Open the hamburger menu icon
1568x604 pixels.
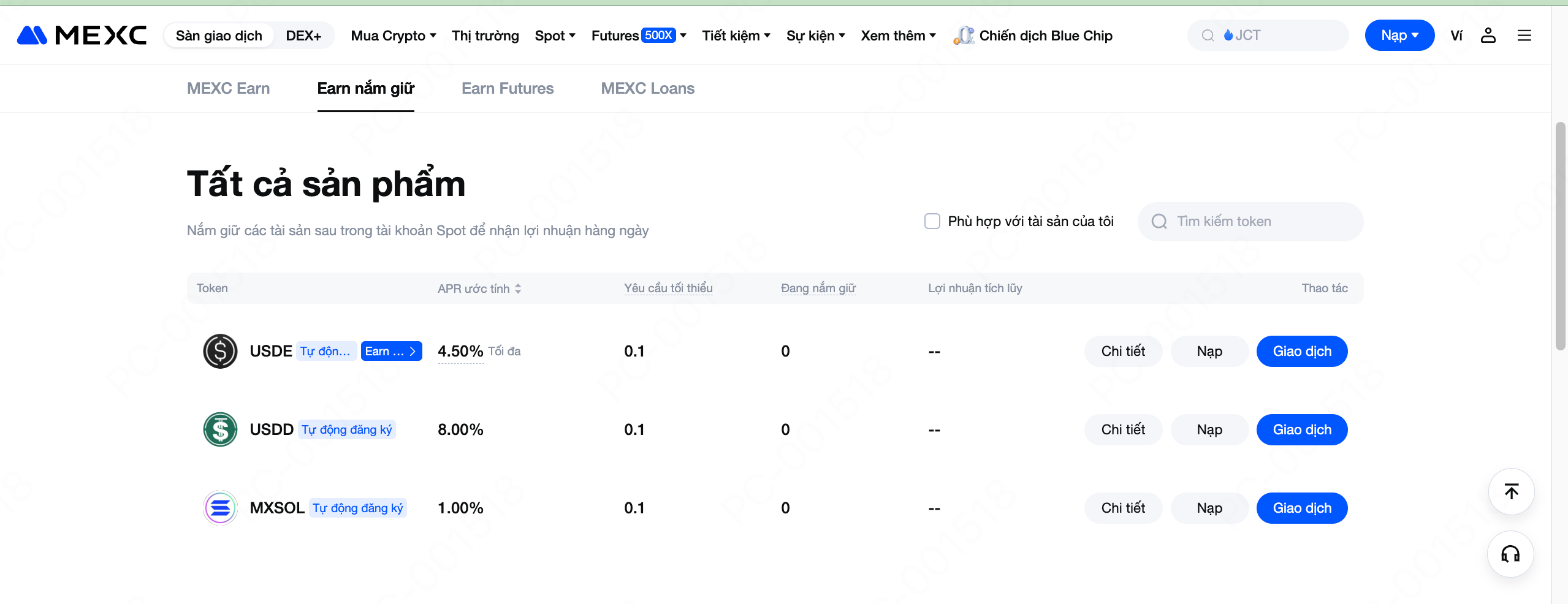(1524, 36)
